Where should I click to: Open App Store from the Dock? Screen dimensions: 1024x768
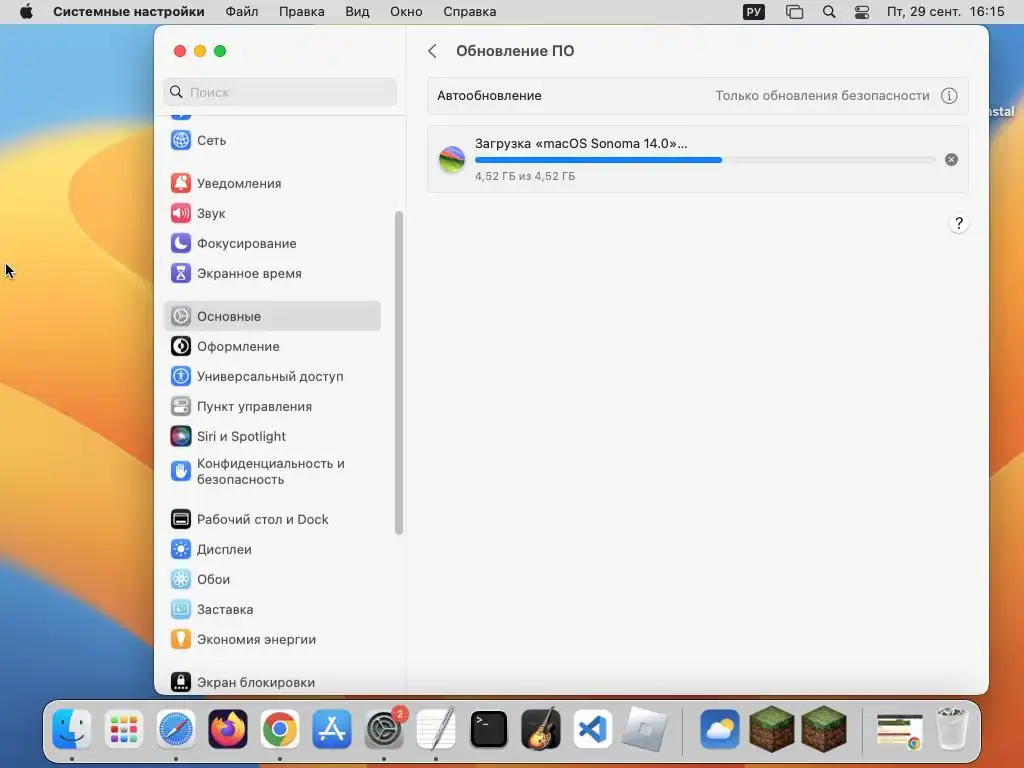coord(332,729)
